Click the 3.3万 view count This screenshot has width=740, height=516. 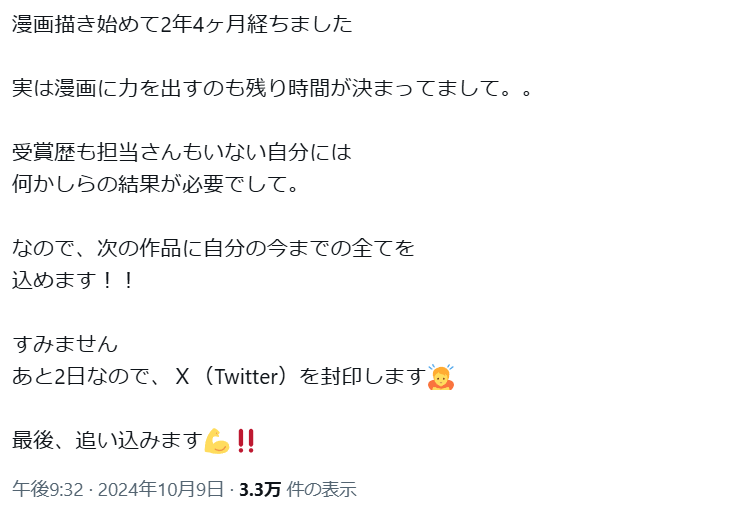[x=260, y=490]
